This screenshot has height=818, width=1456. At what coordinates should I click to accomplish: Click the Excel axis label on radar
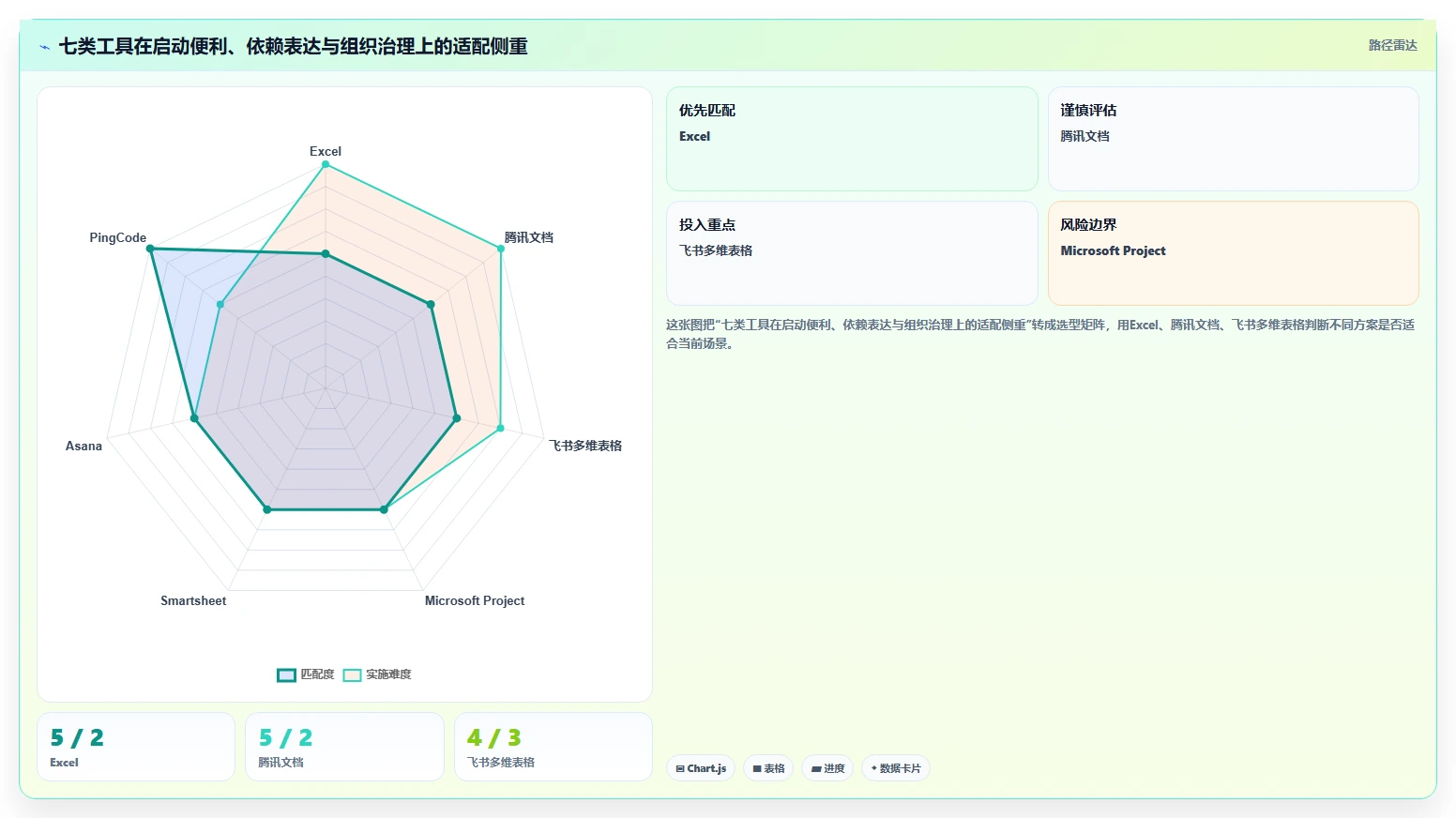326,151
